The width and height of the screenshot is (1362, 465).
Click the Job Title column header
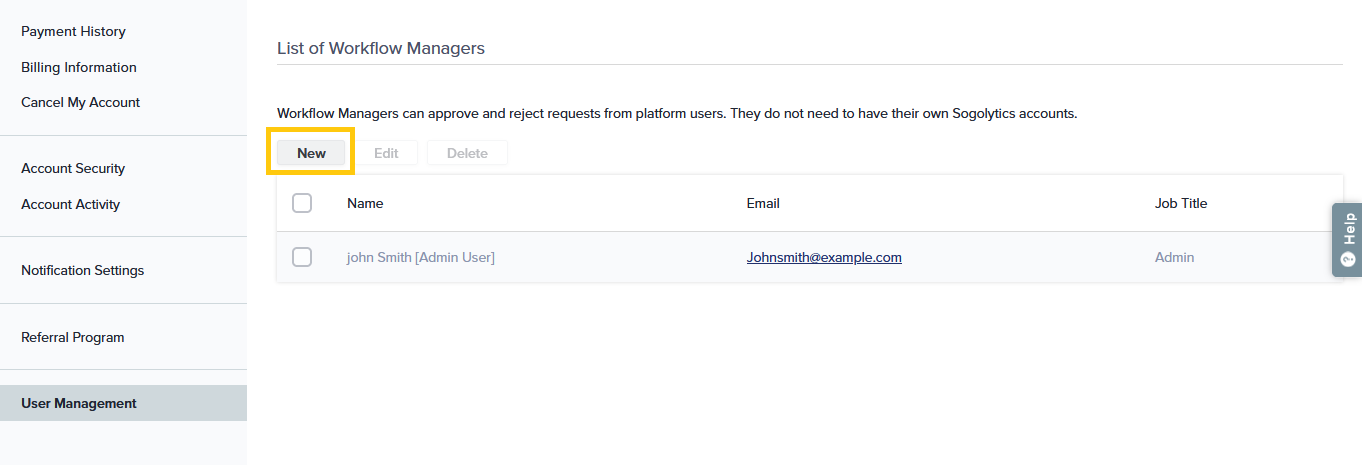1181,203
